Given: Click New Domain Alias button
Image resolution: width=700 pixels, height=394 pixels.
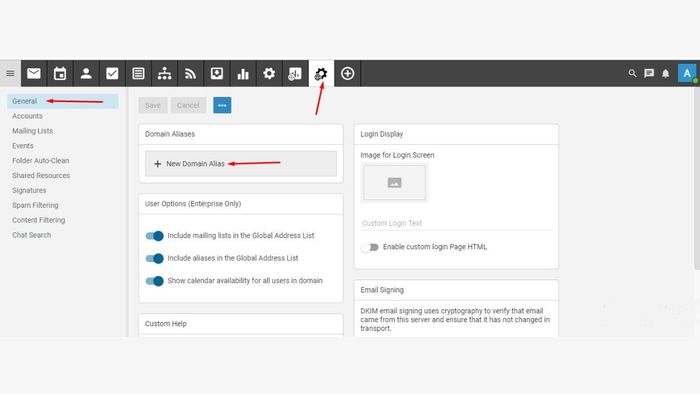Looking at the screenshot, I should pos(241,164).
